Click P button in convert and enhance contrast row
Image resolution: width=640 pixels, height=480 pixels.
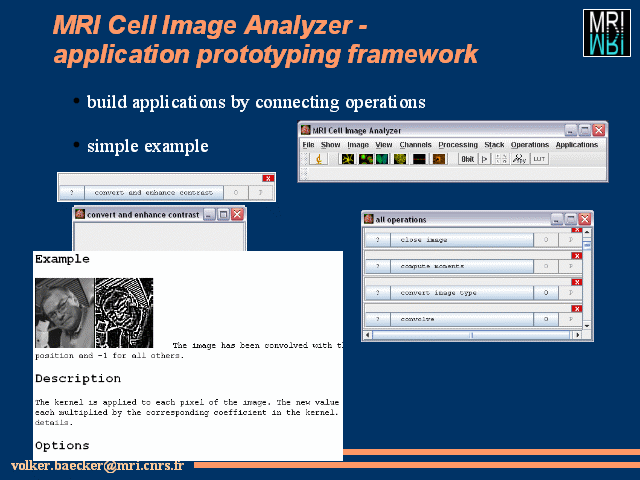(x=260, y=192)
